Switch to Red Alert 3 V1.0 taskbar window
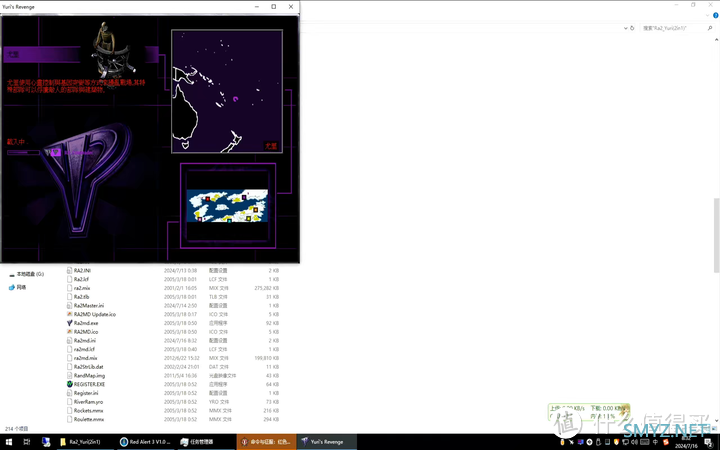 point(146,442)
